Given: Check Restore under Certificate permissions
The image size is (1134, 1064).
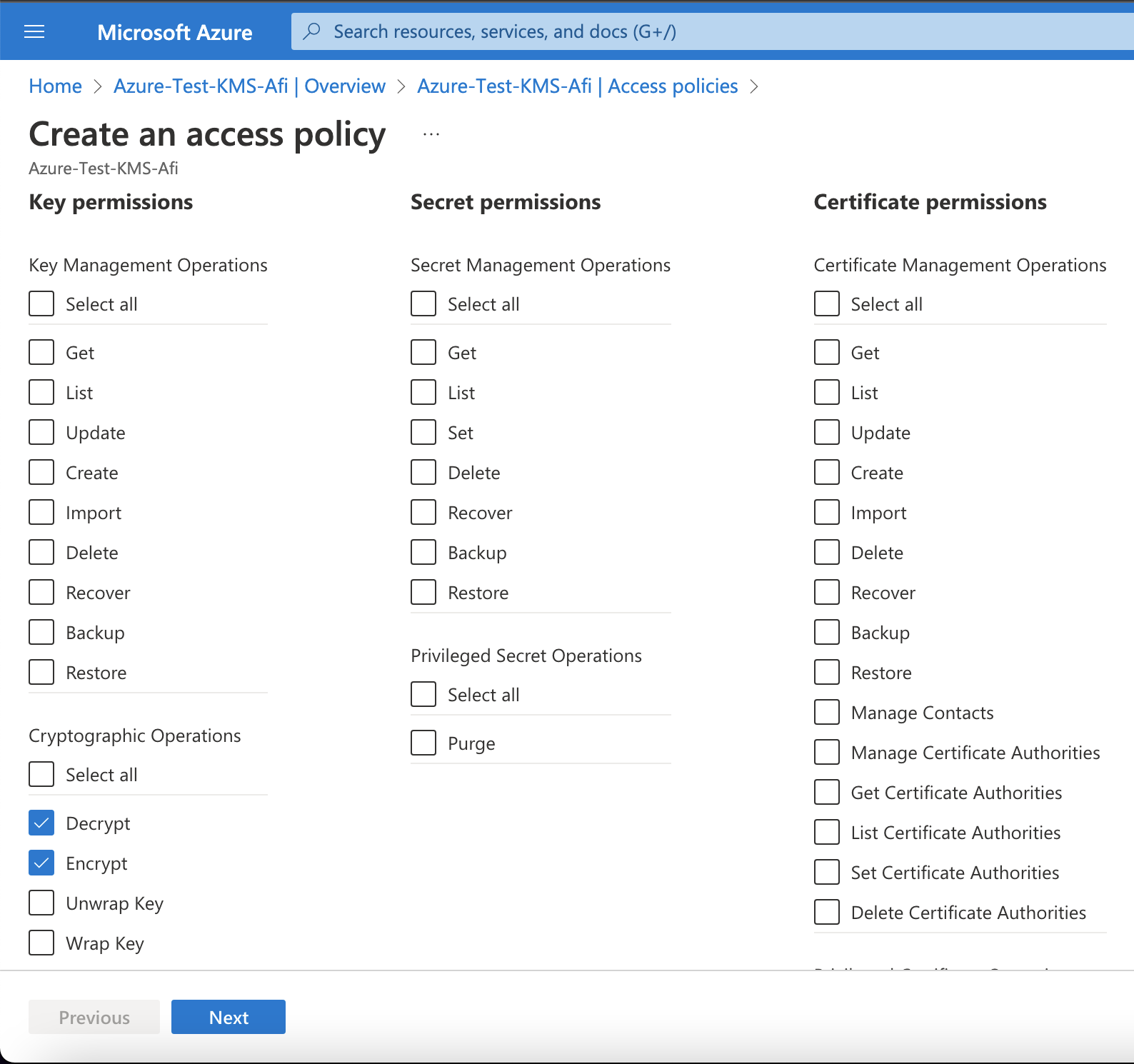Looking at the screenshot, I should point(827,672).
